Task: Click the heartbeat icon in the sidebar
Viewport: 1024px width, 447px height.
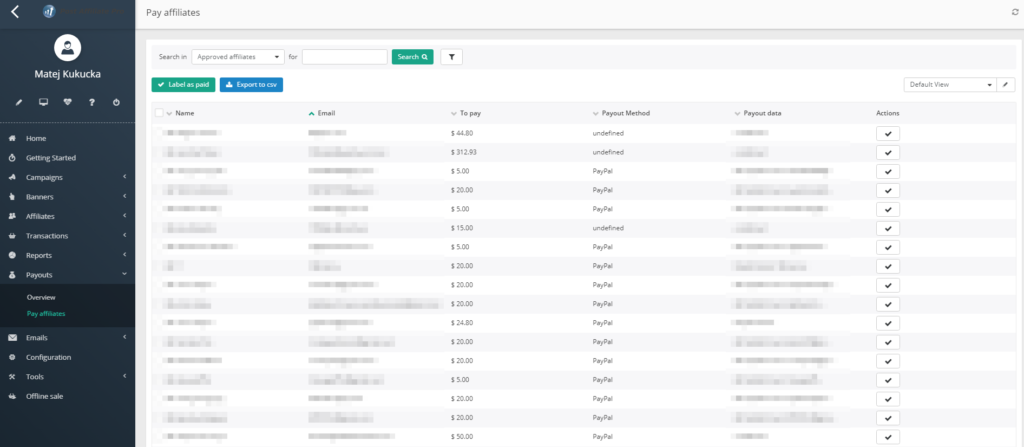Action: pyautogui.click(x=67, y=102)
